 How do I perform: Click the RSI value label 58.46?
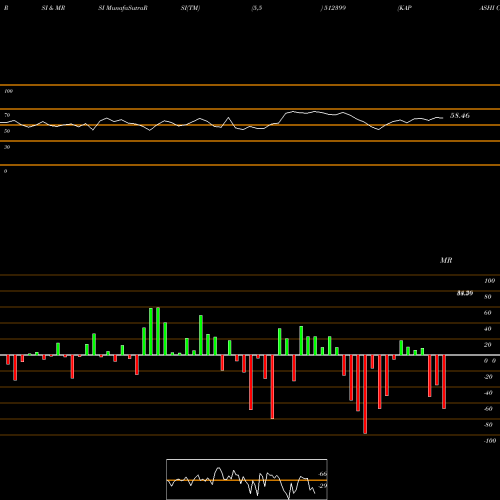click(460, 116)
